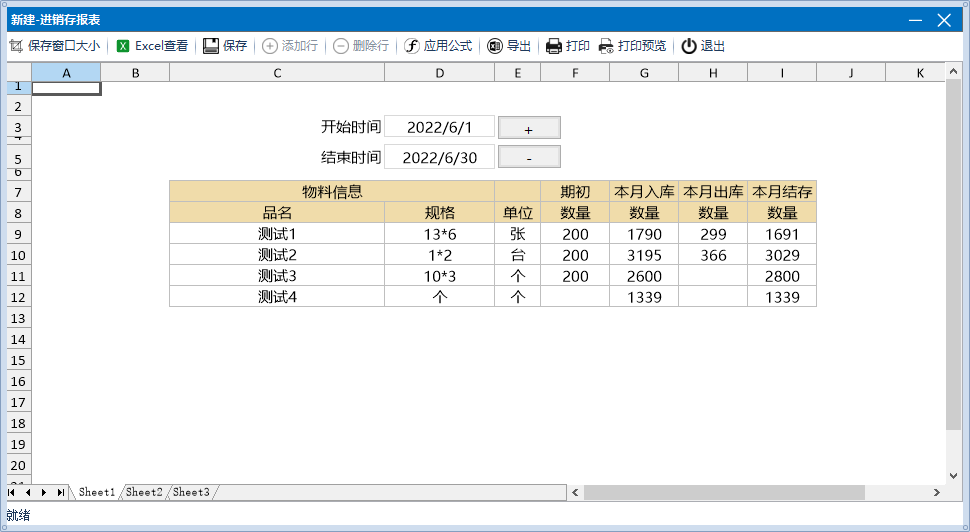The image size is (970, 532).
Task: Select row 9 header
Action: pyautogui.click(x=18, y=234)
